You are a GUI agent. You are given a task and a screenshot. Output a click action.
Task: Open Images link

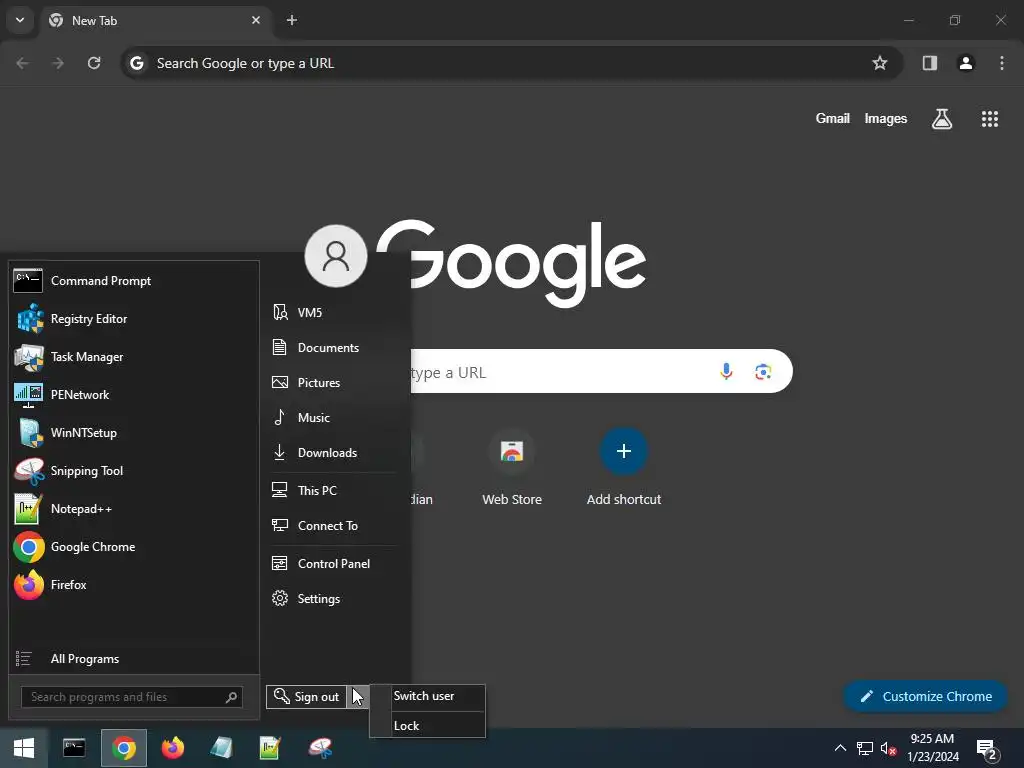886,118
